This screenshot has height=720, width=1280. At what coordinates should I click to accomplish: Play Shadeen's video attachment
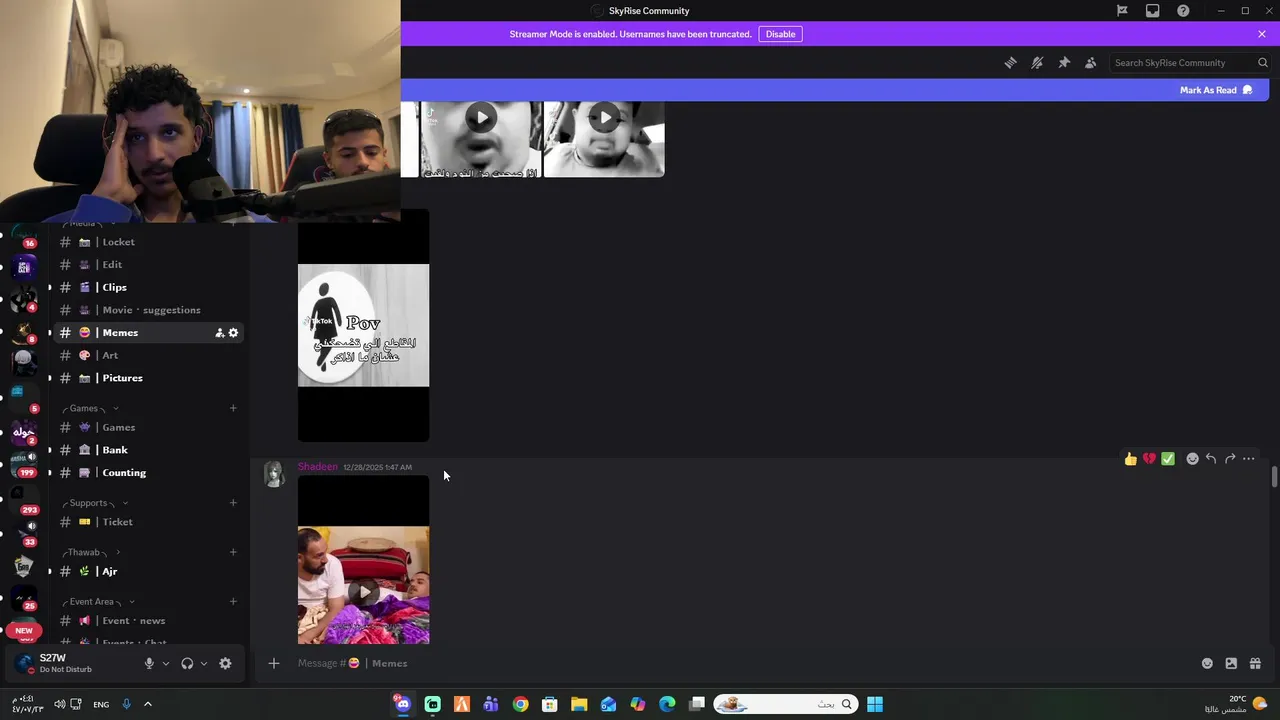pos(364,592)
